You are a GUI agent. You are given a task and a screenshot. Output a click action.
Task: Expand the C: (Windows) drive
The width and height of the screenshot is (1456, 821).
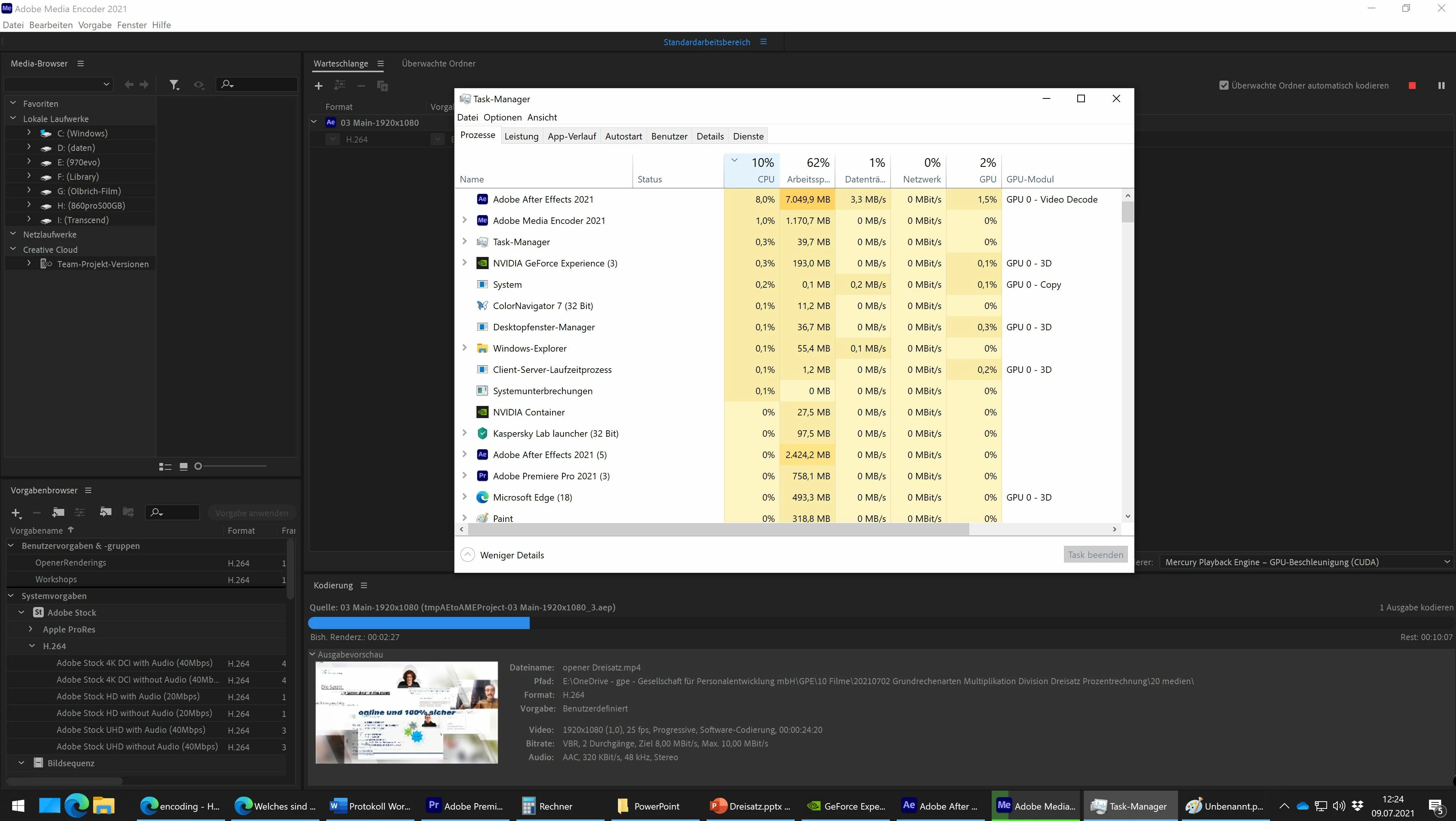pyautogui.click(x=29, y=133)
